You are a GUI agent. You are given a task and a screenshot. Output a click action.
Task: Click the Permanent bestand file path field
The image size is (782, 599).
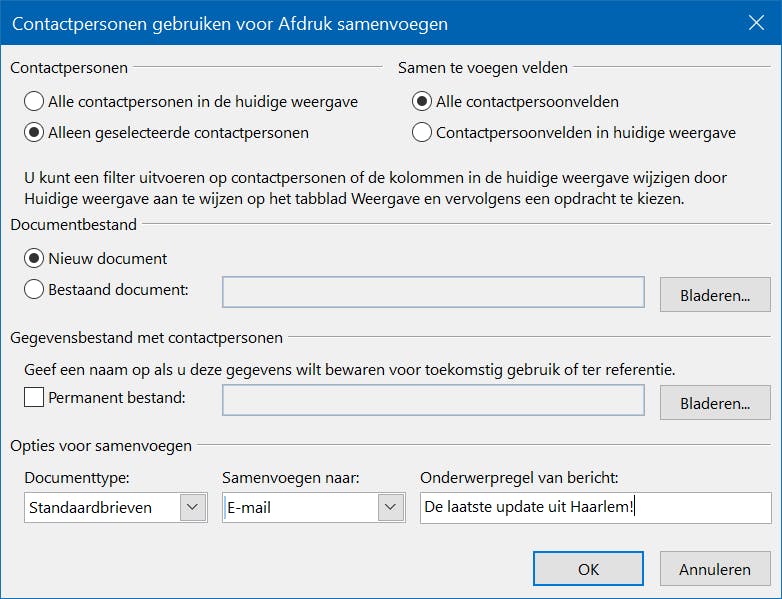pos(433,400)
